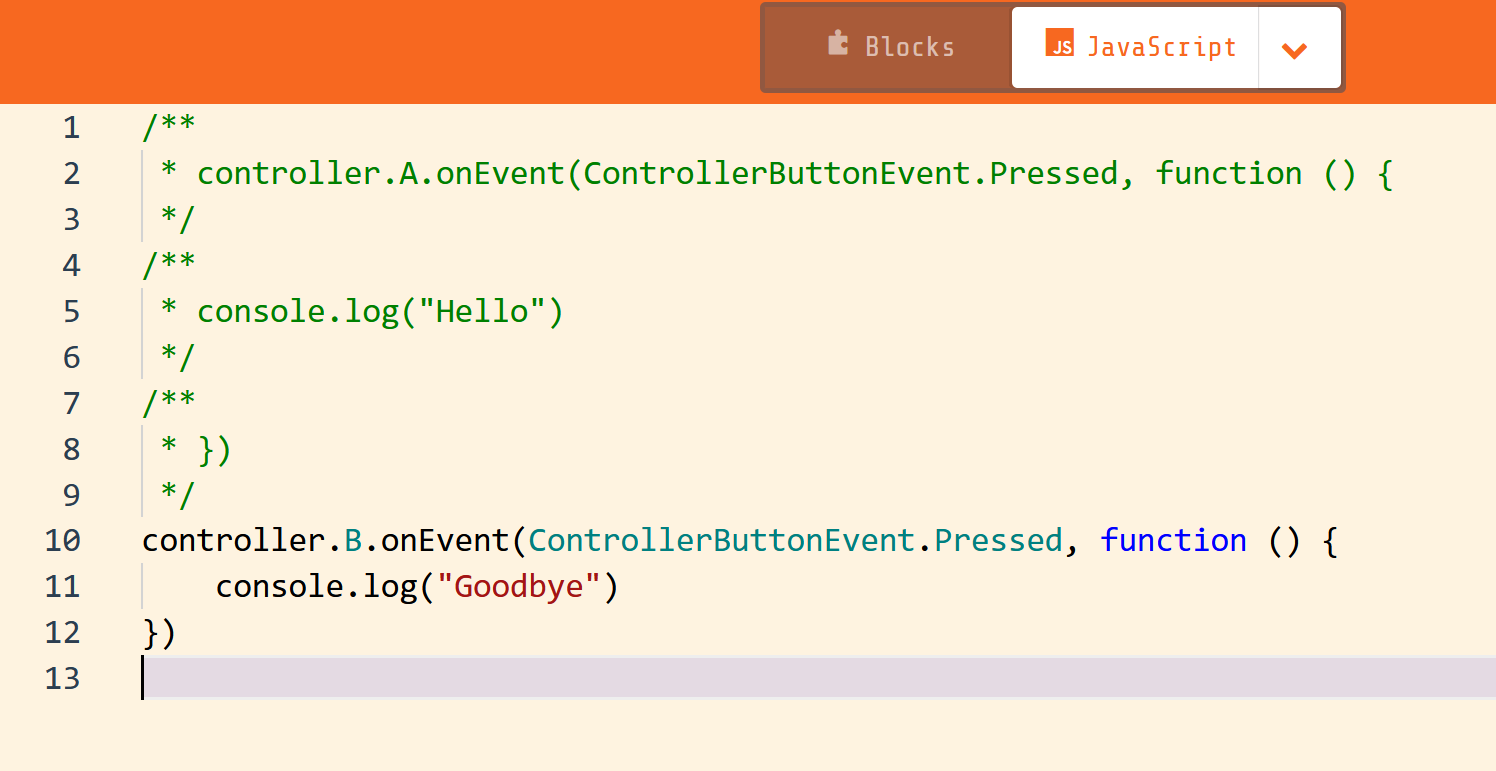Click the function keyword on line 10
This screenshot has width=1496, height=771.
pos(1173,540)
